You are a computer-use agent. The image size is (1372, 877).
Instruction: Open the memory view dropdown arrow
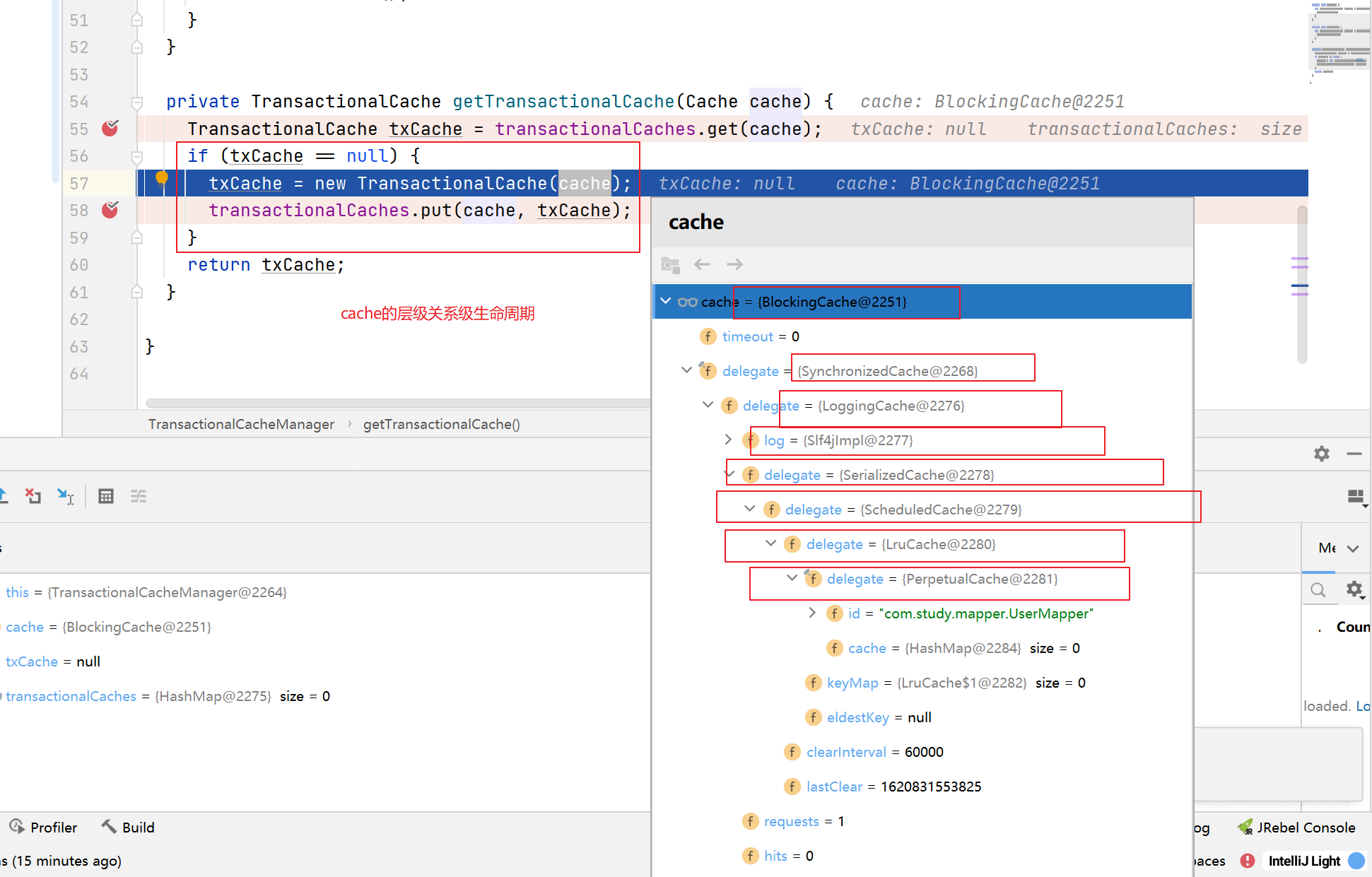pos(1353,548)
